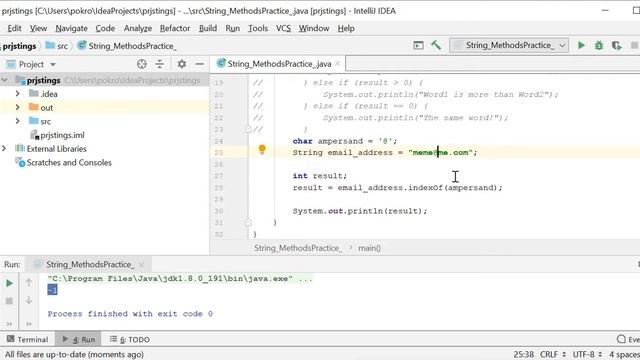640x360 pixels.
Task: Toggle code fold marker at line 23
Action: click(x=248, y=129)
